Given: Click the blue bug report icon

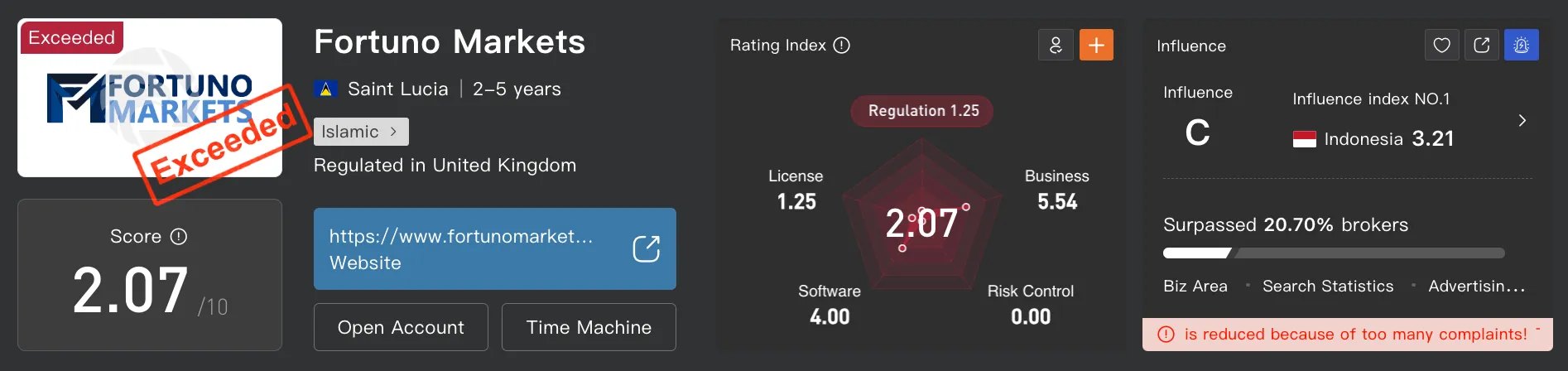Looking at the screenshot, I should (1522, 45).
